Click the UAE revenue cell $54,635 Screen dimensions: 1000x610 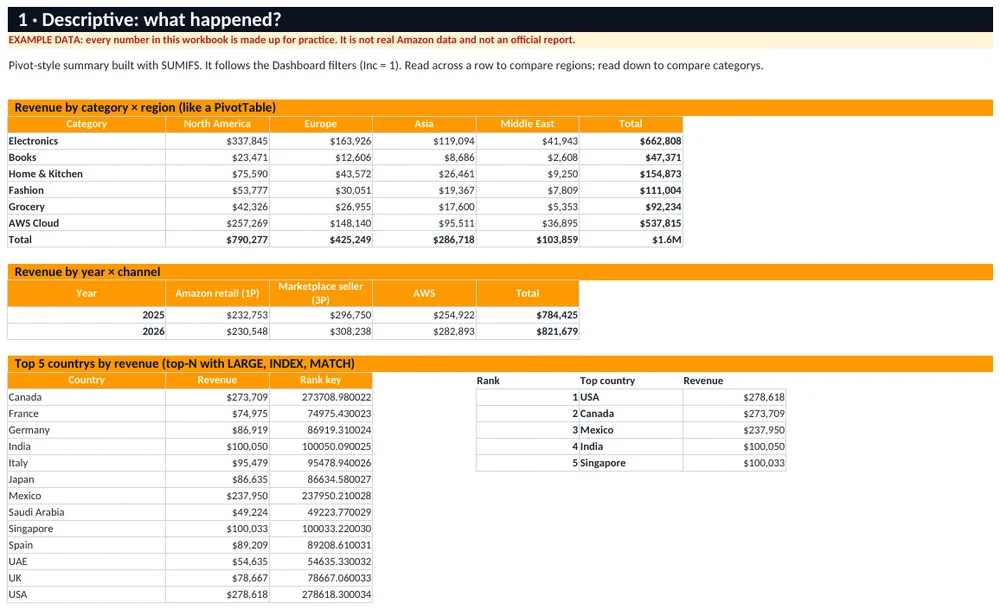pos(217,562)
